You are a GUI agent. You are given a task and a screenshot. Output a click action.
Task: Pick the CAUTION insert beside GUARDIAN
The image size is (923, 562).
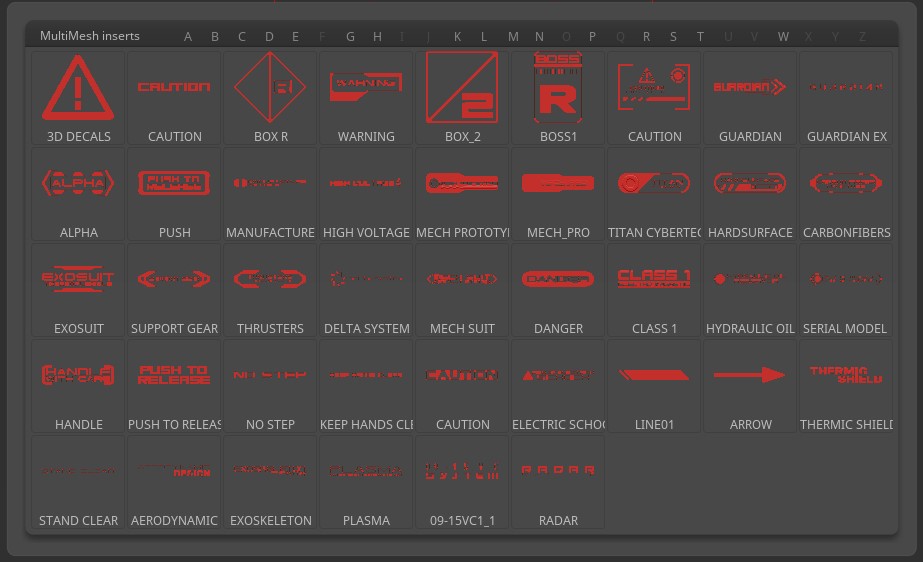click(654, 98)
